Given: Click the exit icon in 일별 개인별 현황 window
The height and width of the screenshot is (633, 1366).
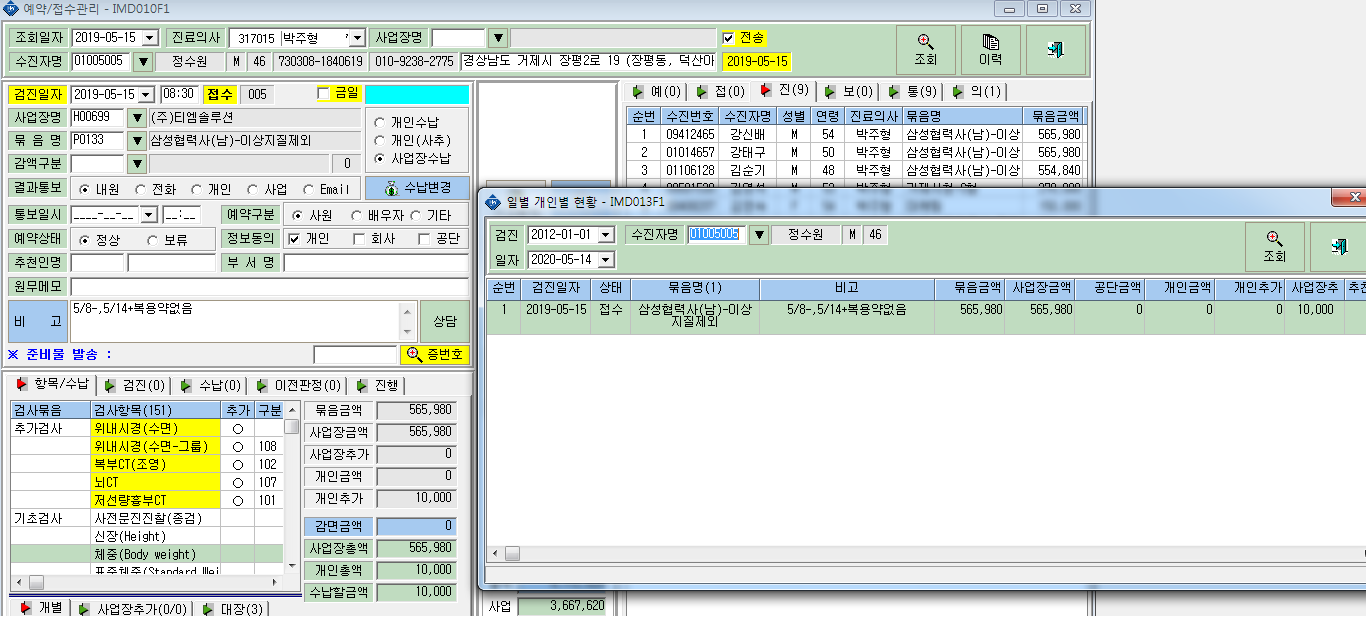Looking at the screenshot, I should [x=1338, y=247].
